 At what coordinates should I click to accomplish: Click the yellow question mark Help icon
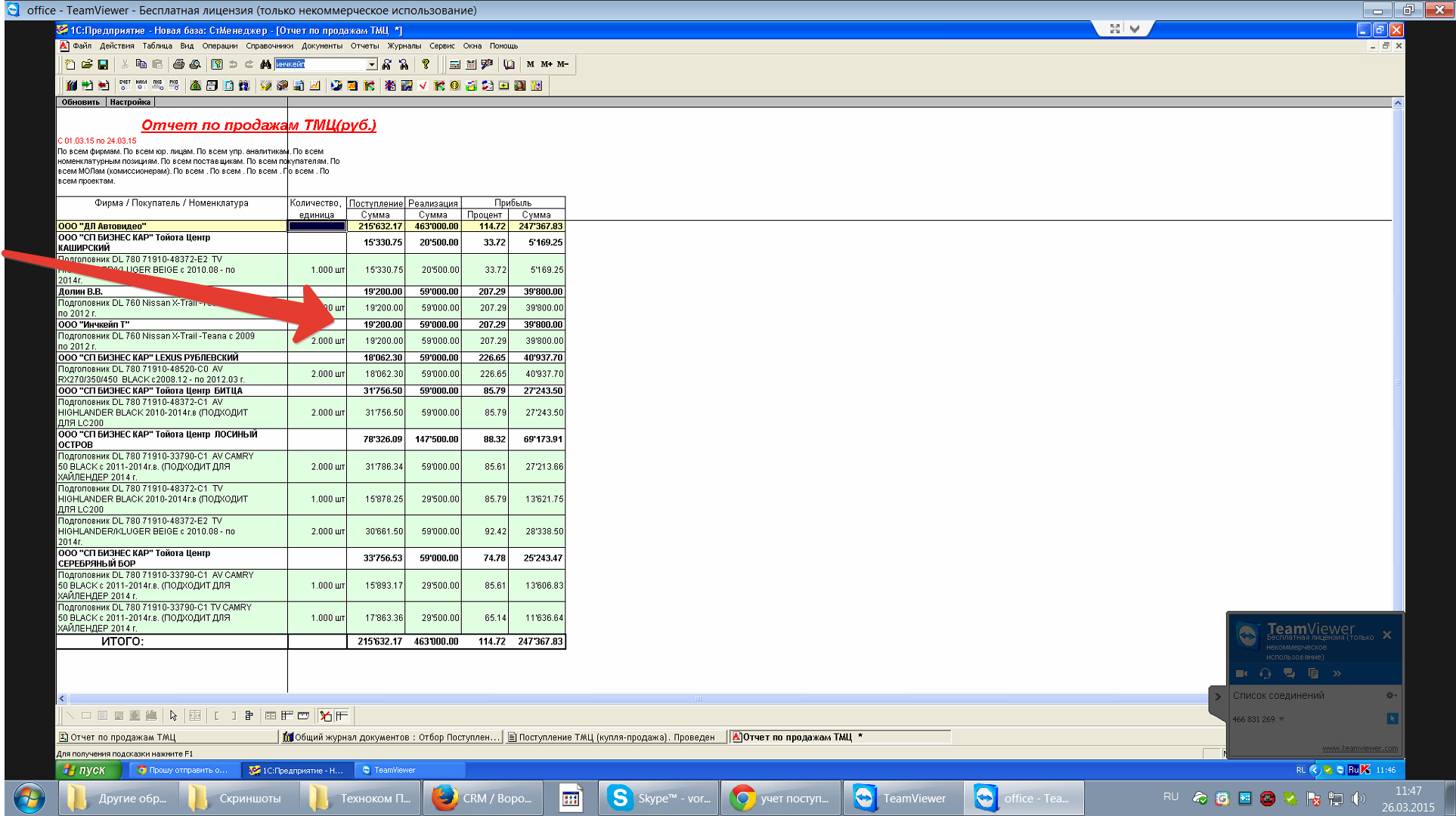426,65
